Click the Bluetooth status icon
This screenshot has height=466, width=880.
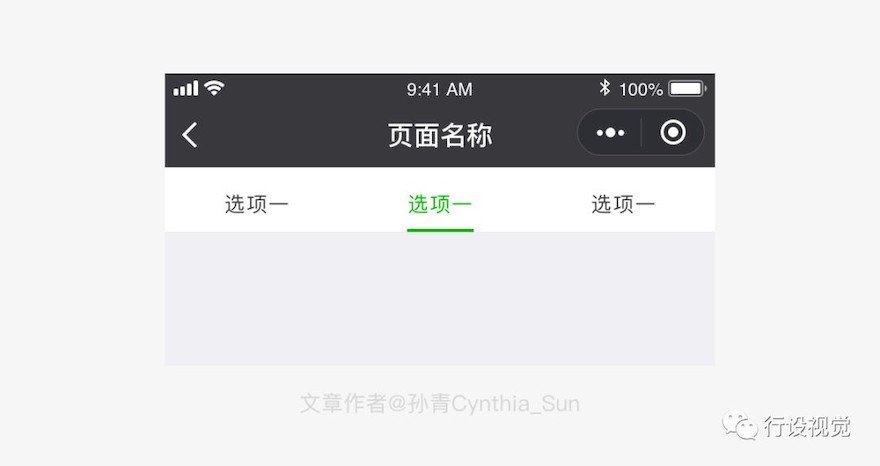604,88
